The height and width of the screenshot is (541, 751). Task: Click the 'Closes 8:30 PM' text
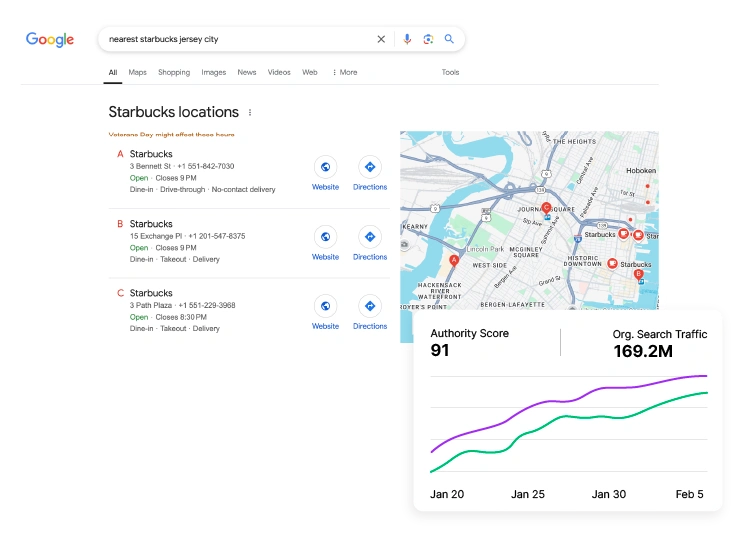181,317
